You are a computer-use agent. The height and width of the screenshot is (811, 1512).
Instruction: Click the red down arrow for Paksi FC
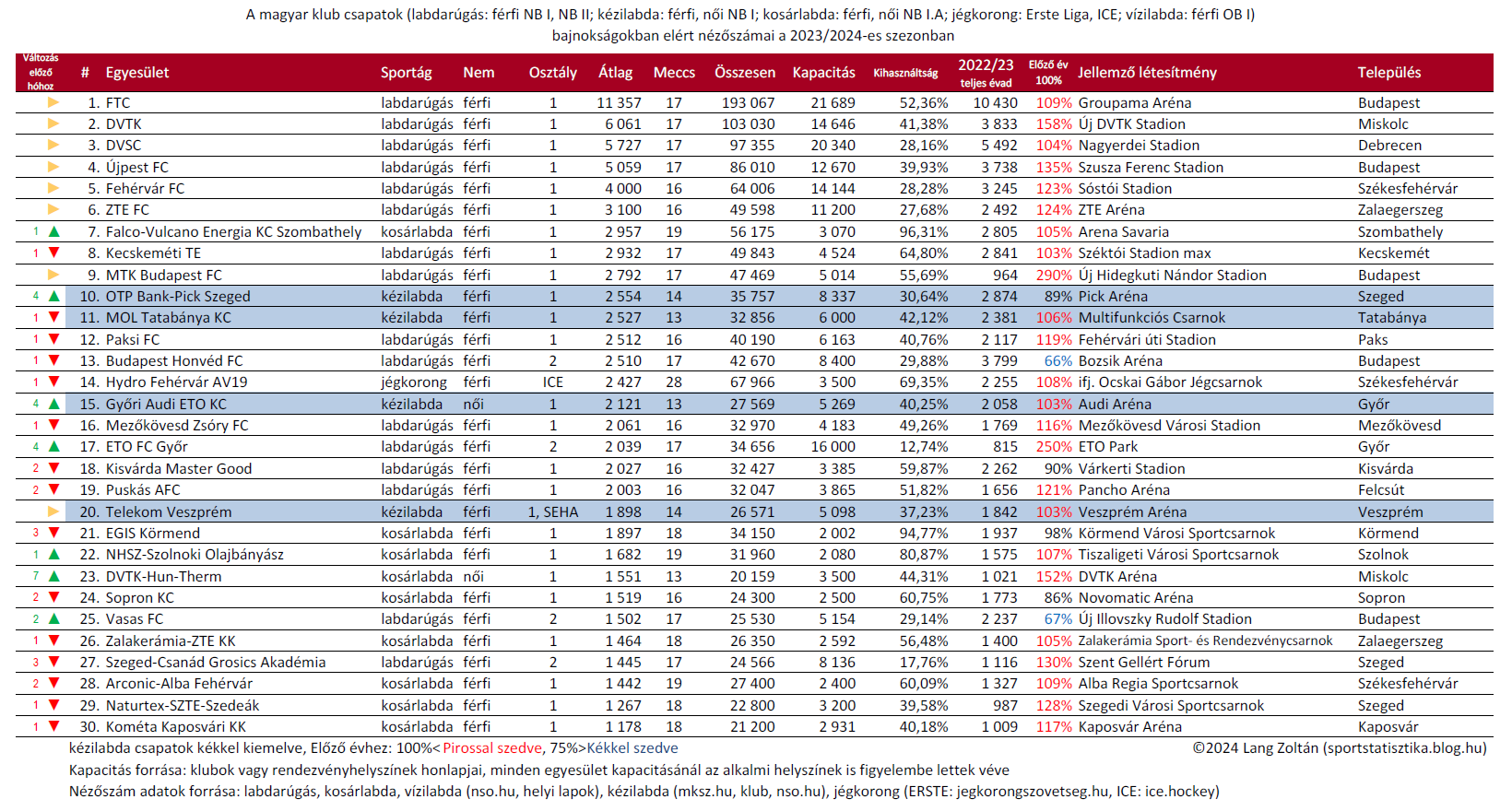53,339
